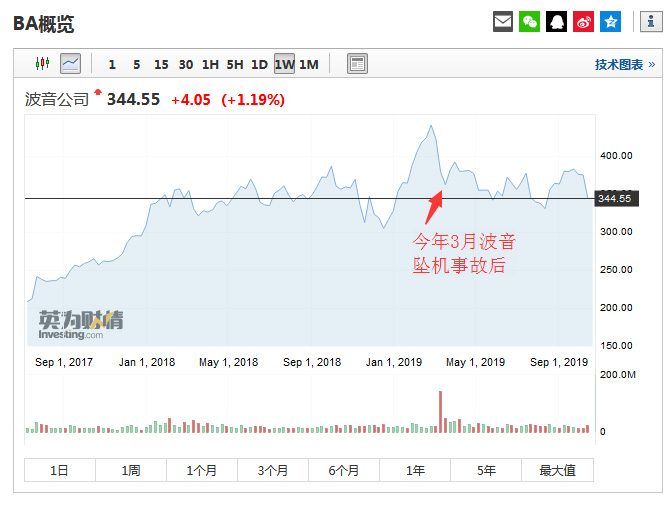This screenshot has width=670, height=505.
Task: Choose 1周 time range
Action: [x=131, y=470]
